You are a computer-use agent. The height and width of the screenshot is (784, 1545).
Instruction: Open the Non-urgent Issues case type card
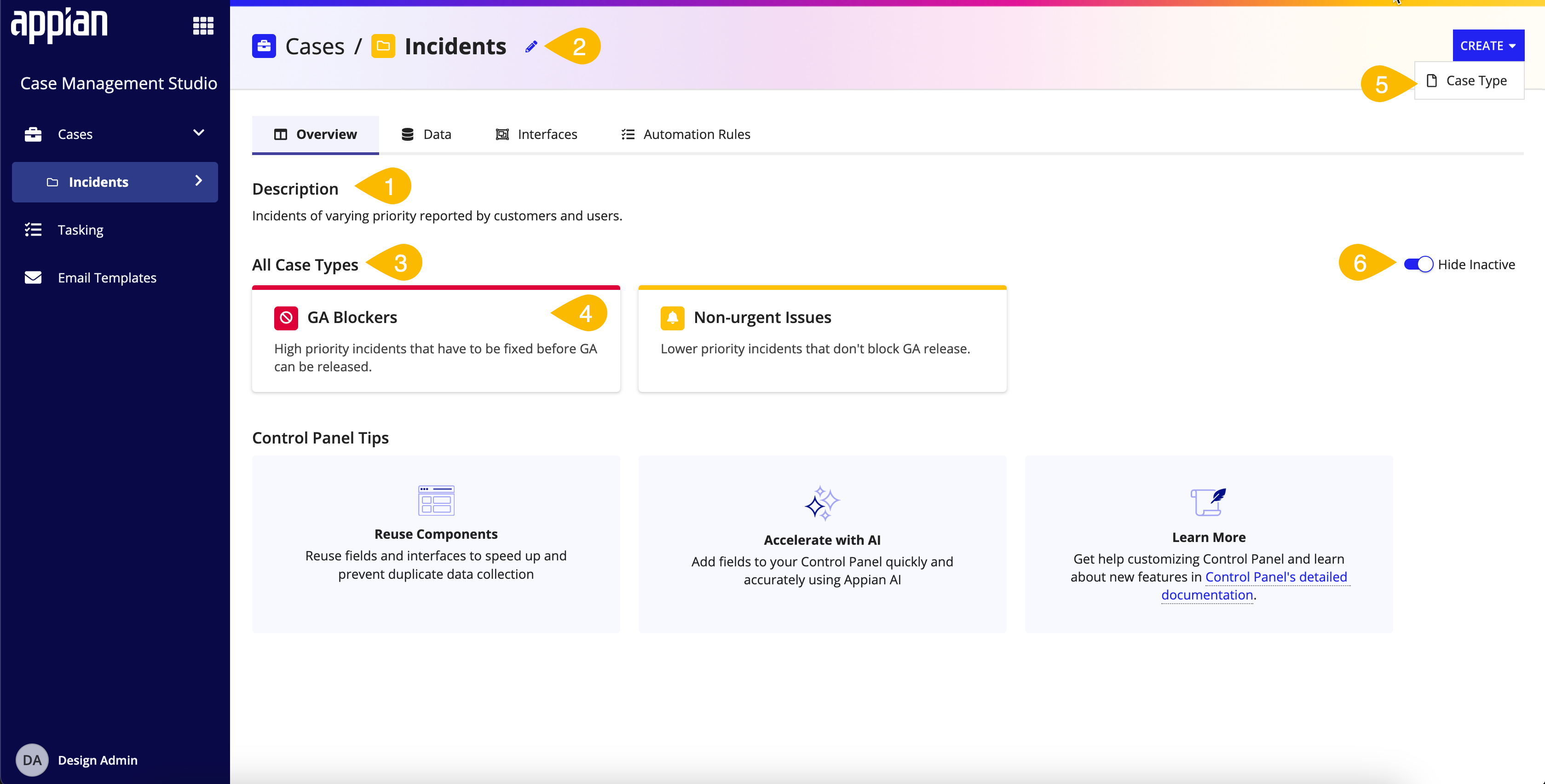coord(822,339)
